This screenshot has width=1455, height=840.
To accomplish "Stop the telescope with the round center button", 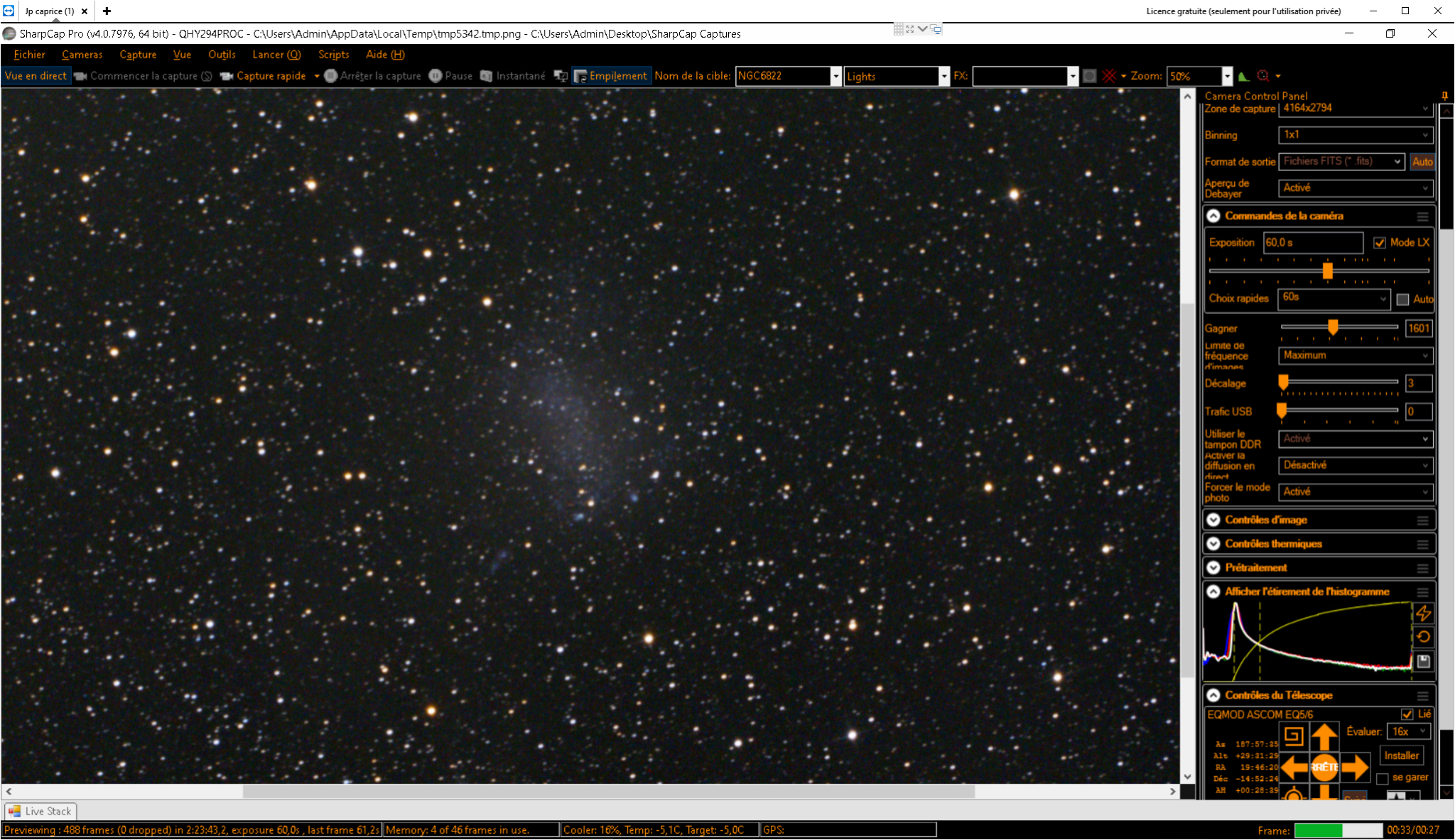I will coord(1324,767).
